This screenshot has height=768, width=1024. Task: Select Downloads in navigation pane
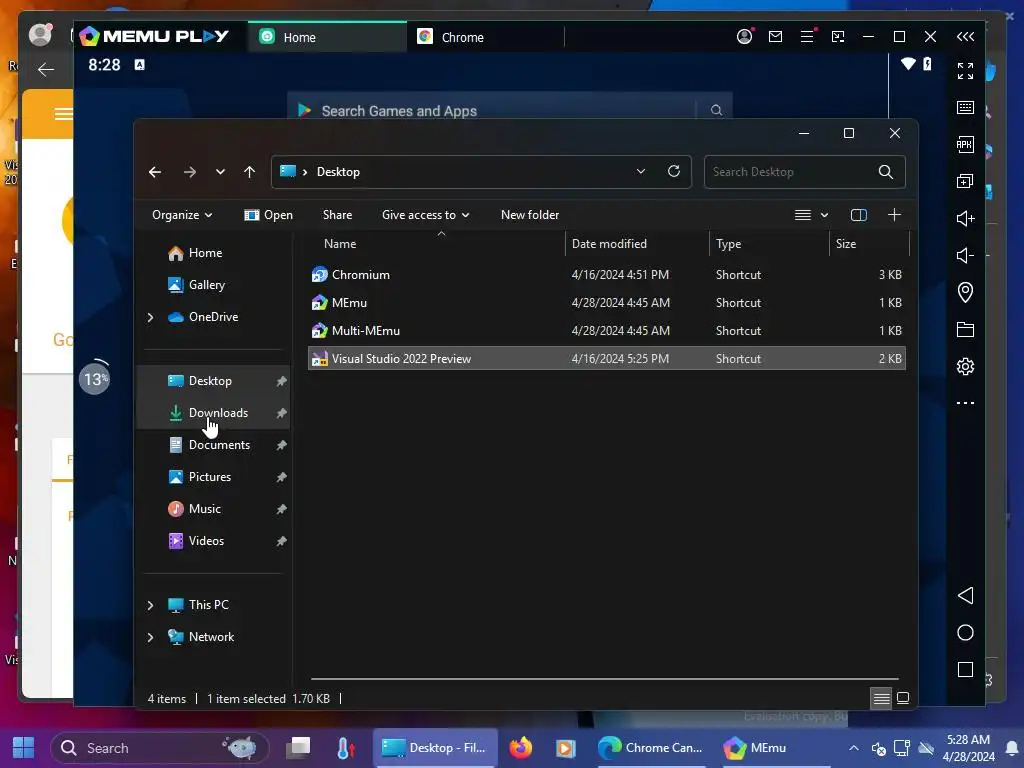(215, 413)
